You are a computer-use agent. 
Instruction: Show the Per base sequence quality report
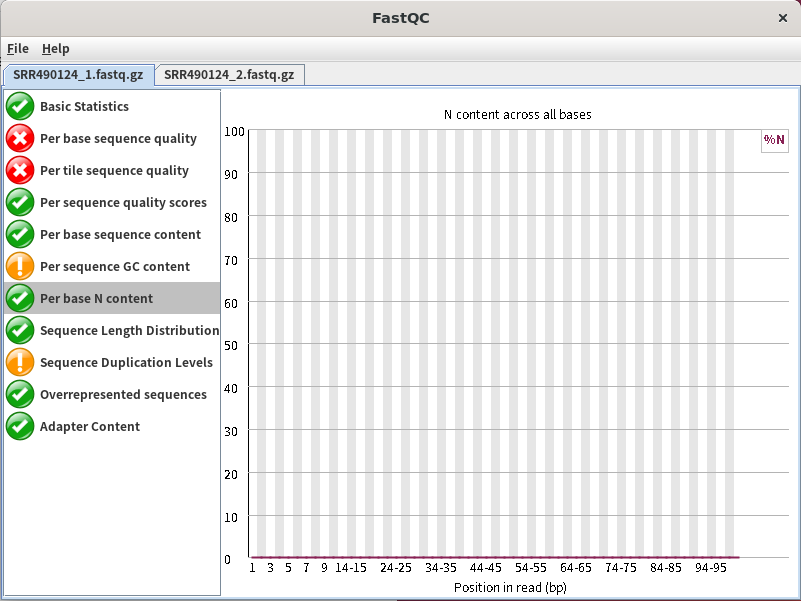112,138
